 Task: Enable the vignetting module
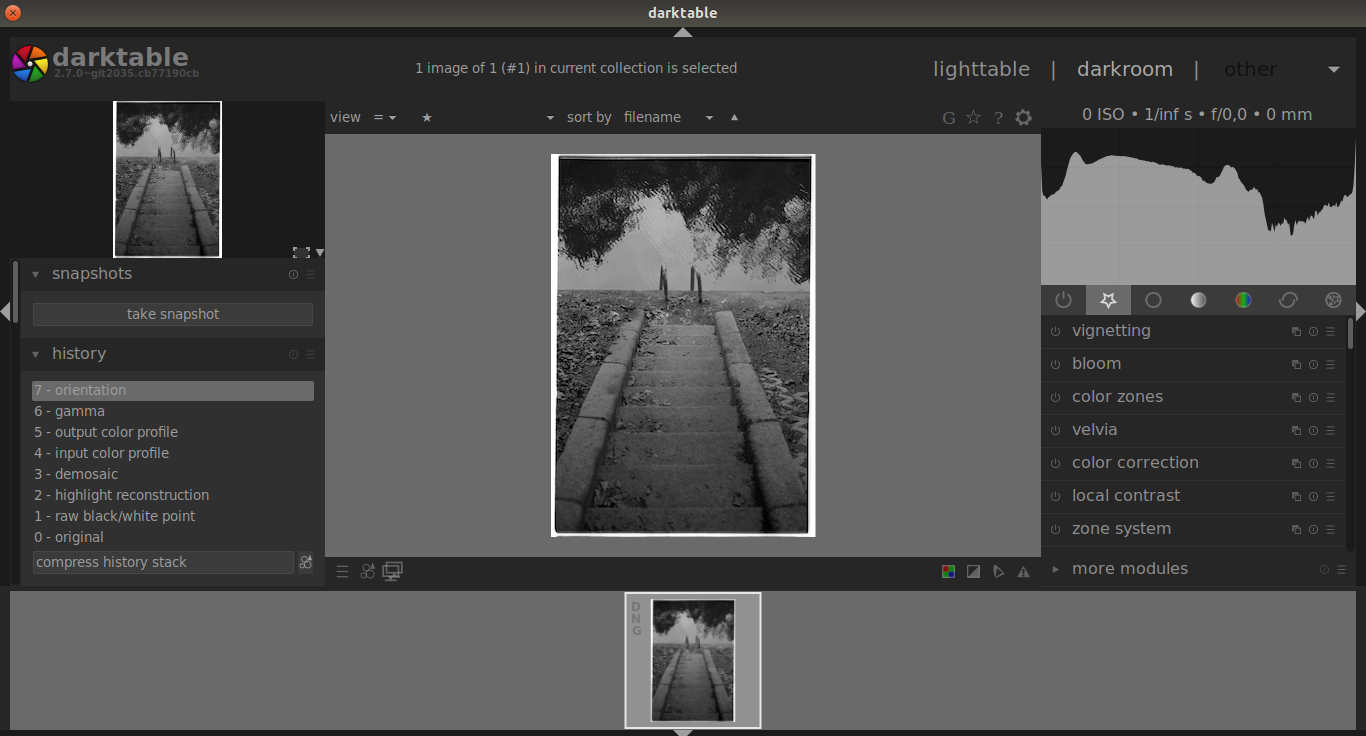point(1055,332)
